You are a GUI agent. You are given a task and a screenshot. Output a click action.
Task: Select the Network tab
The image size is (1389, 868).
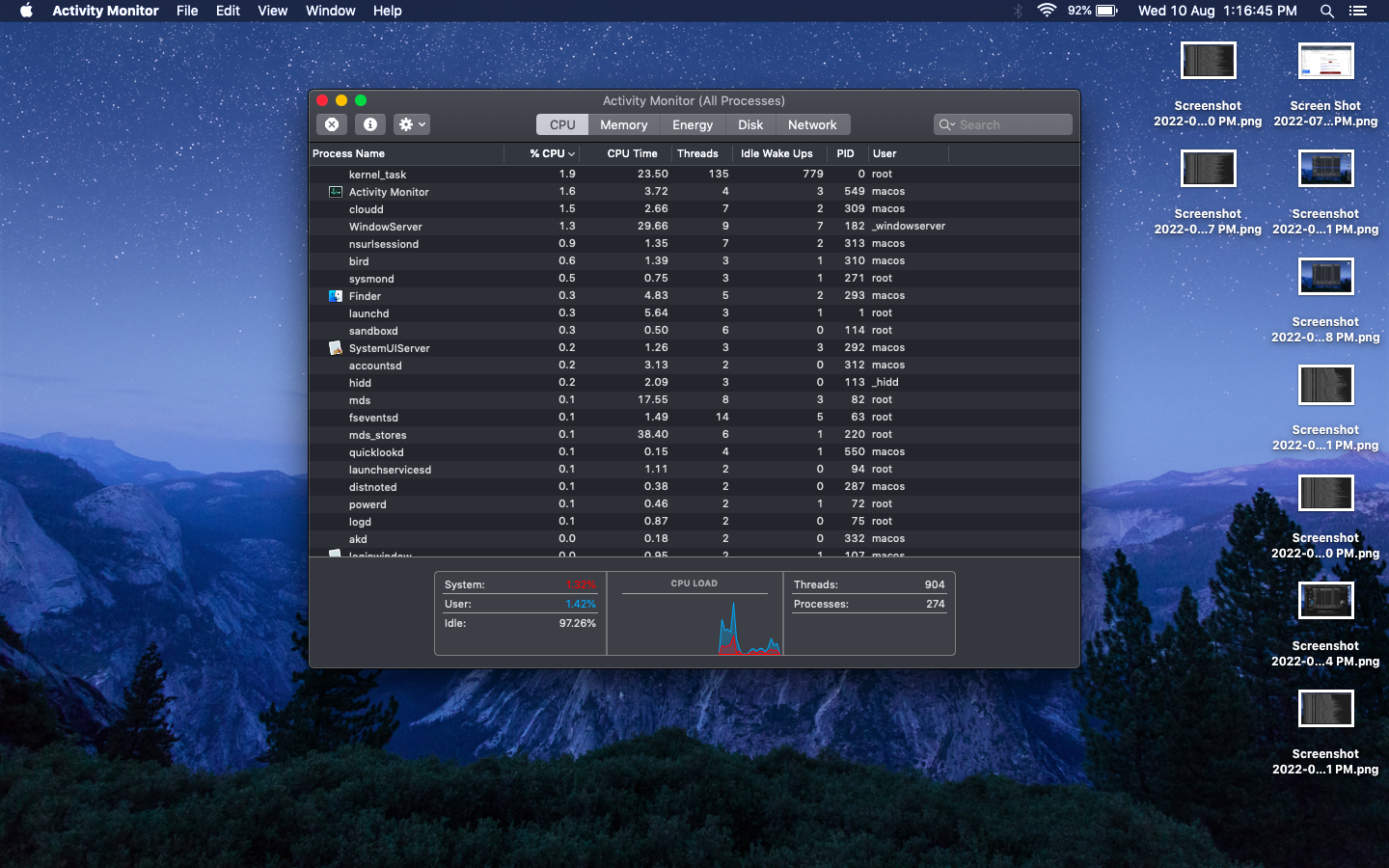click(x=811, y=124)
